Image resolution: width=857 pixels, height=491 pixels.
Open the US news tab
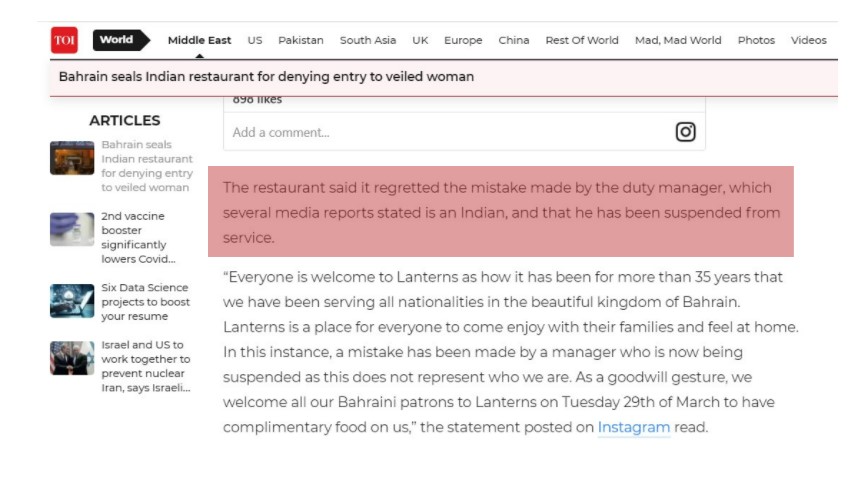[x=255, y=41]
